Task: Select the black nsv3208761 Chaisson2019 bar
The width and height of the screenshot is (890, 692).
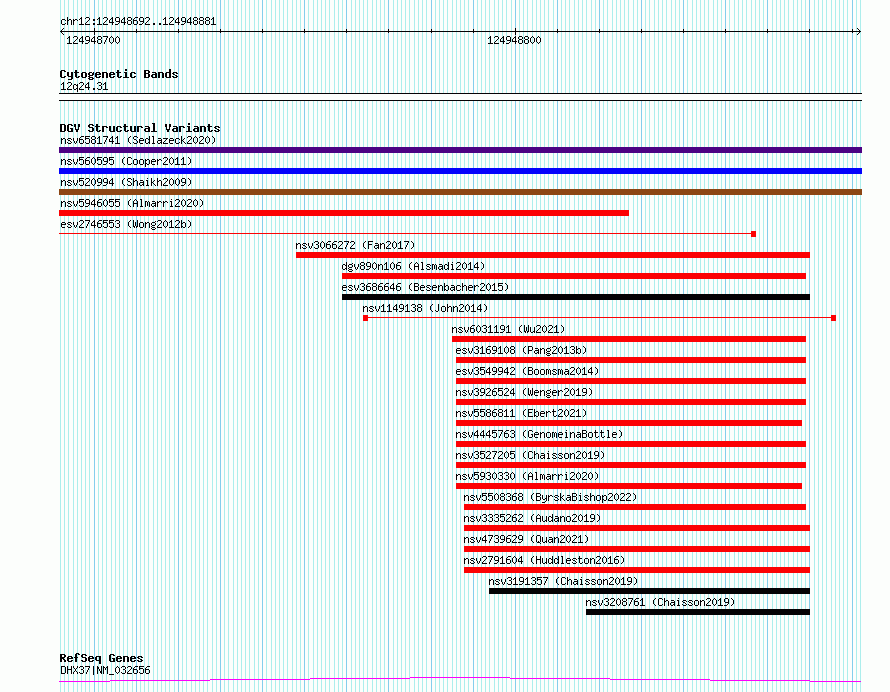Action: pos(698,612)
